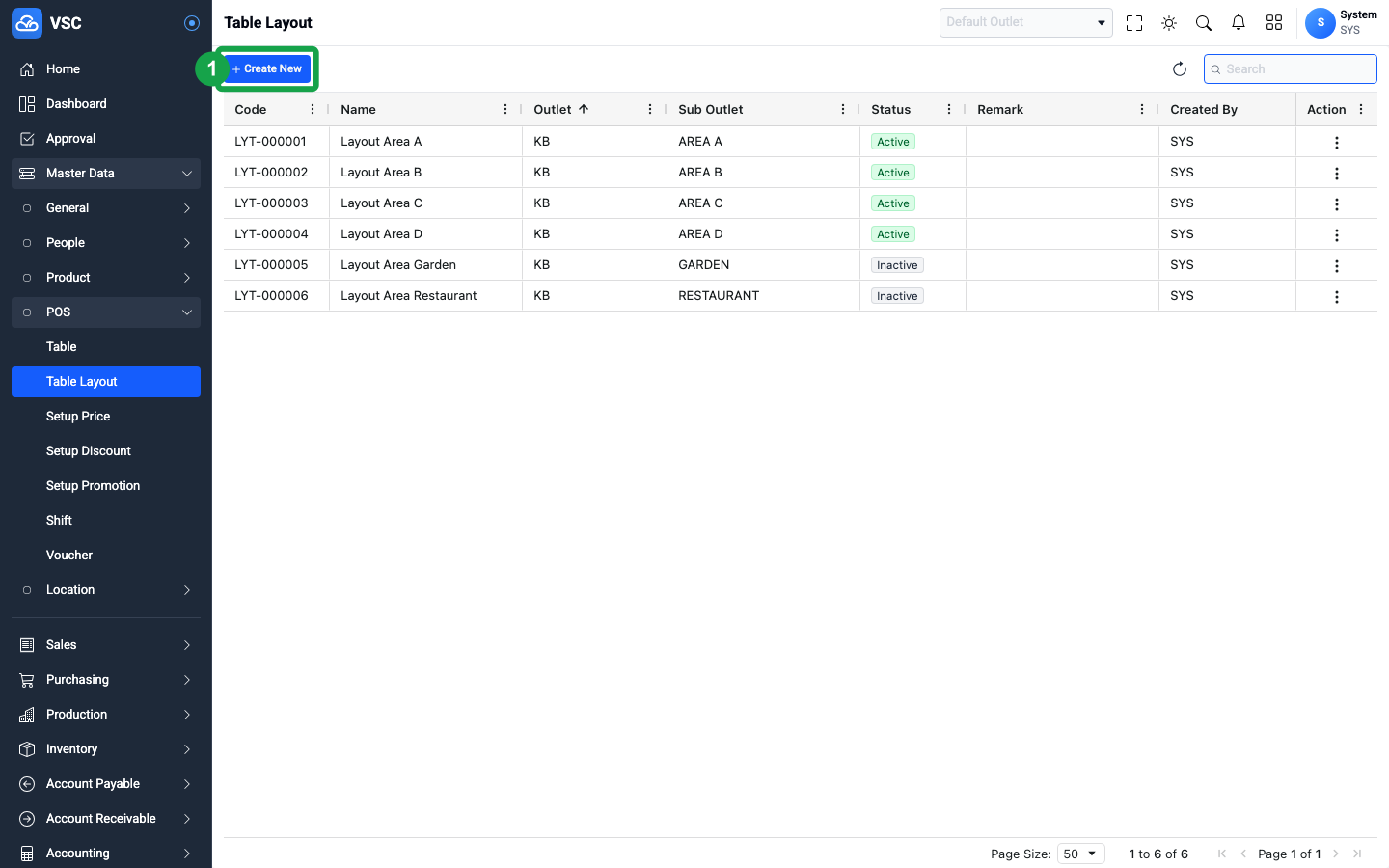Expand the Production module
Screen dimensions: 1389x868
pyautogui.click(x=106, y=715)
